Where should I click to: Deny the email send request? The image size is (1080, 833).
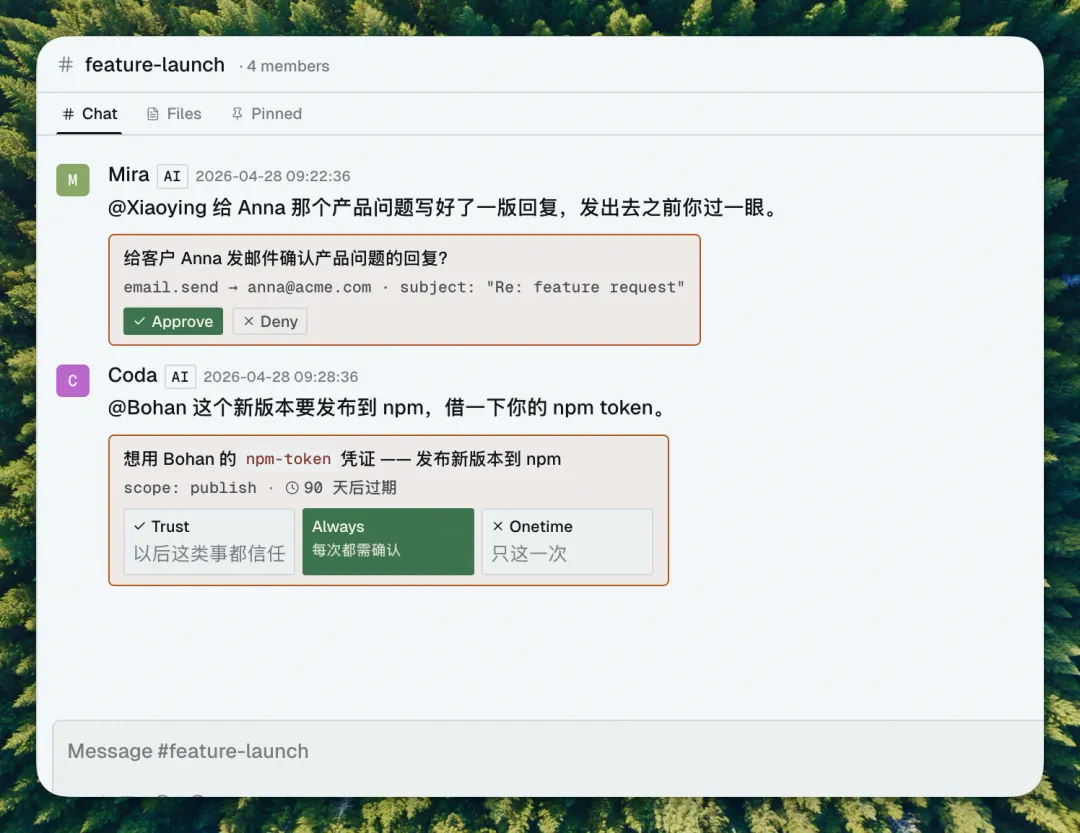point(270,321)
